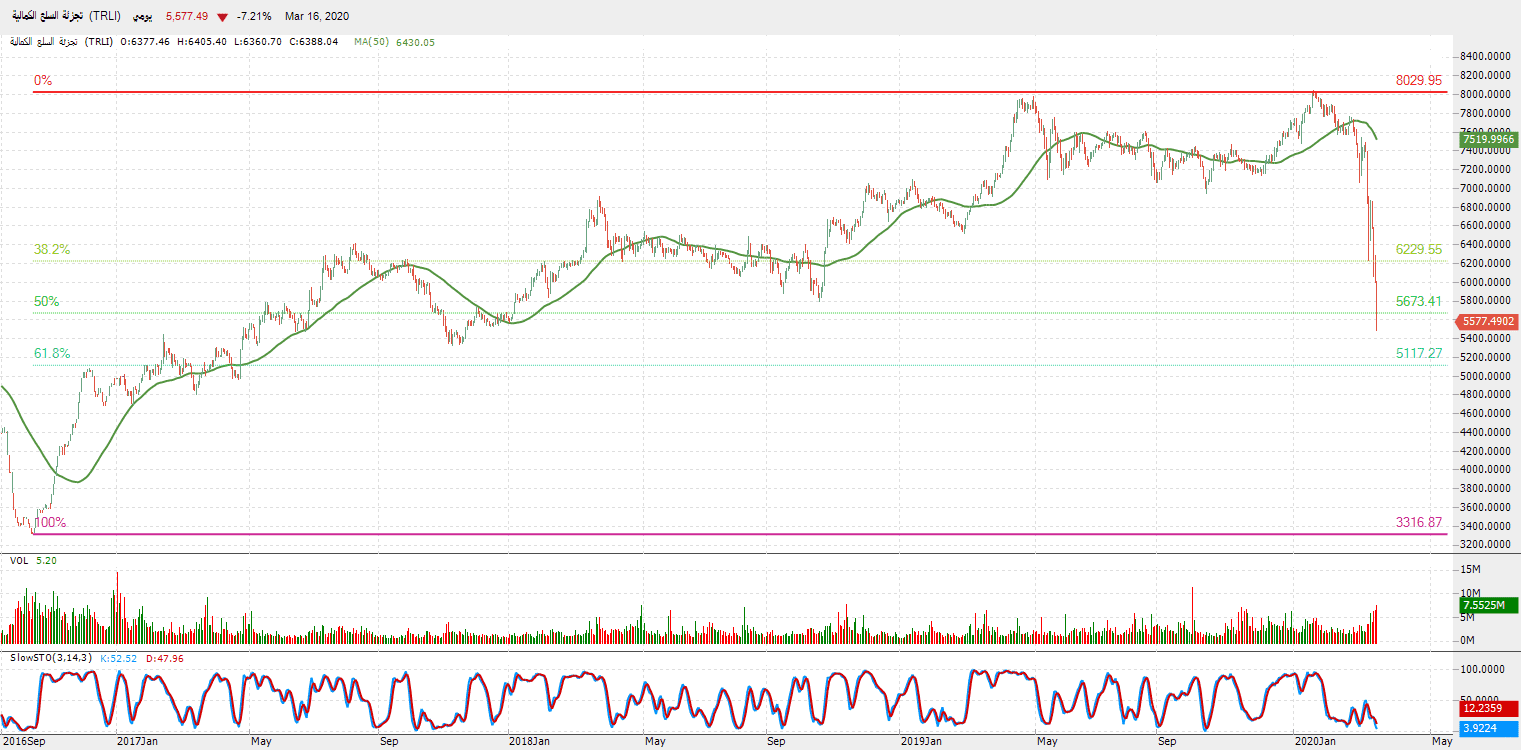Image resolution: width=1521 pixels, height=750 pixels.
Task: Click the 2018Jan time axis label
Action: click(527, 741)
